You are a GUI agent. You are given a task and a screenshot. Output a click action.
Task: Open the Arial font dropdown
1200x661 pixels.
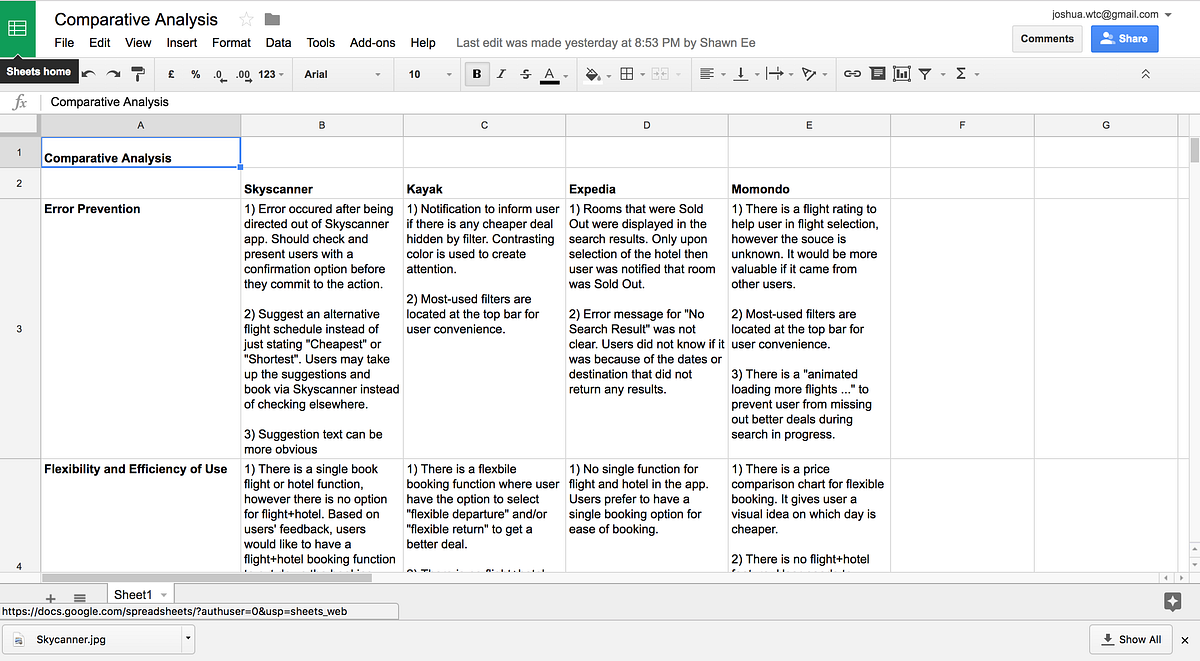coord(343,74)
